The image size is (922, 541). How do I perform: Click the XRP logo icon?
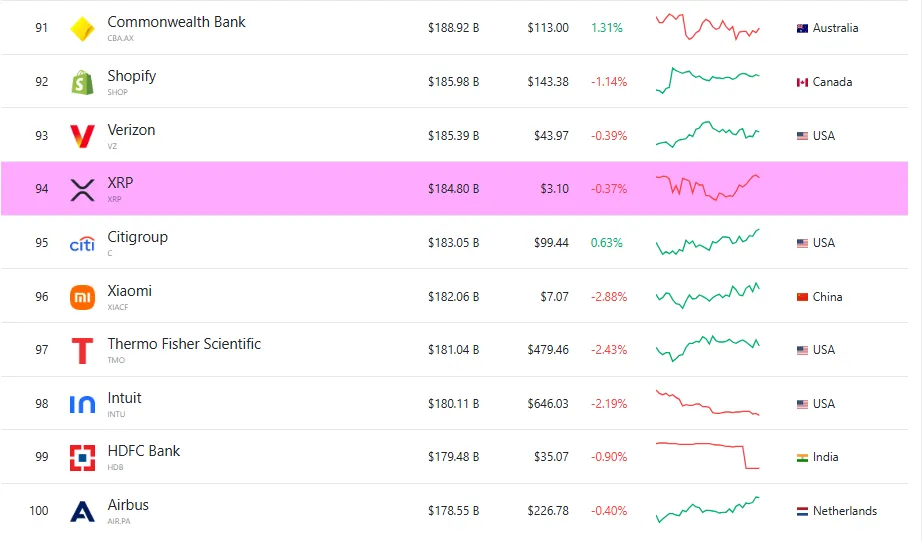pos(82,189)
